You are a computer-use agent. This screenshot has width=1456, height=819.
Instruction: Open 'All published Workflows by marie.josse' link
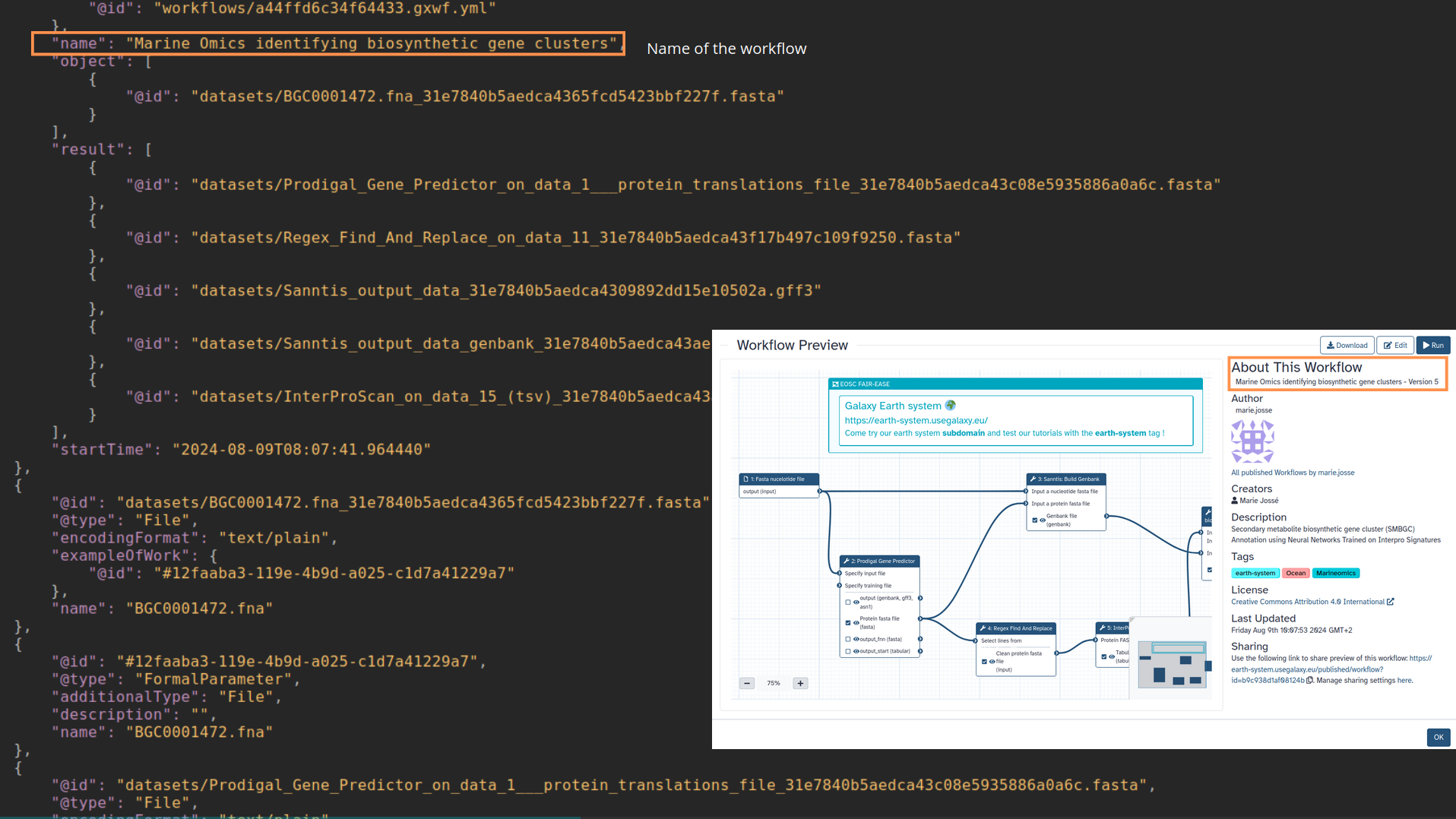pos(1293,473)
